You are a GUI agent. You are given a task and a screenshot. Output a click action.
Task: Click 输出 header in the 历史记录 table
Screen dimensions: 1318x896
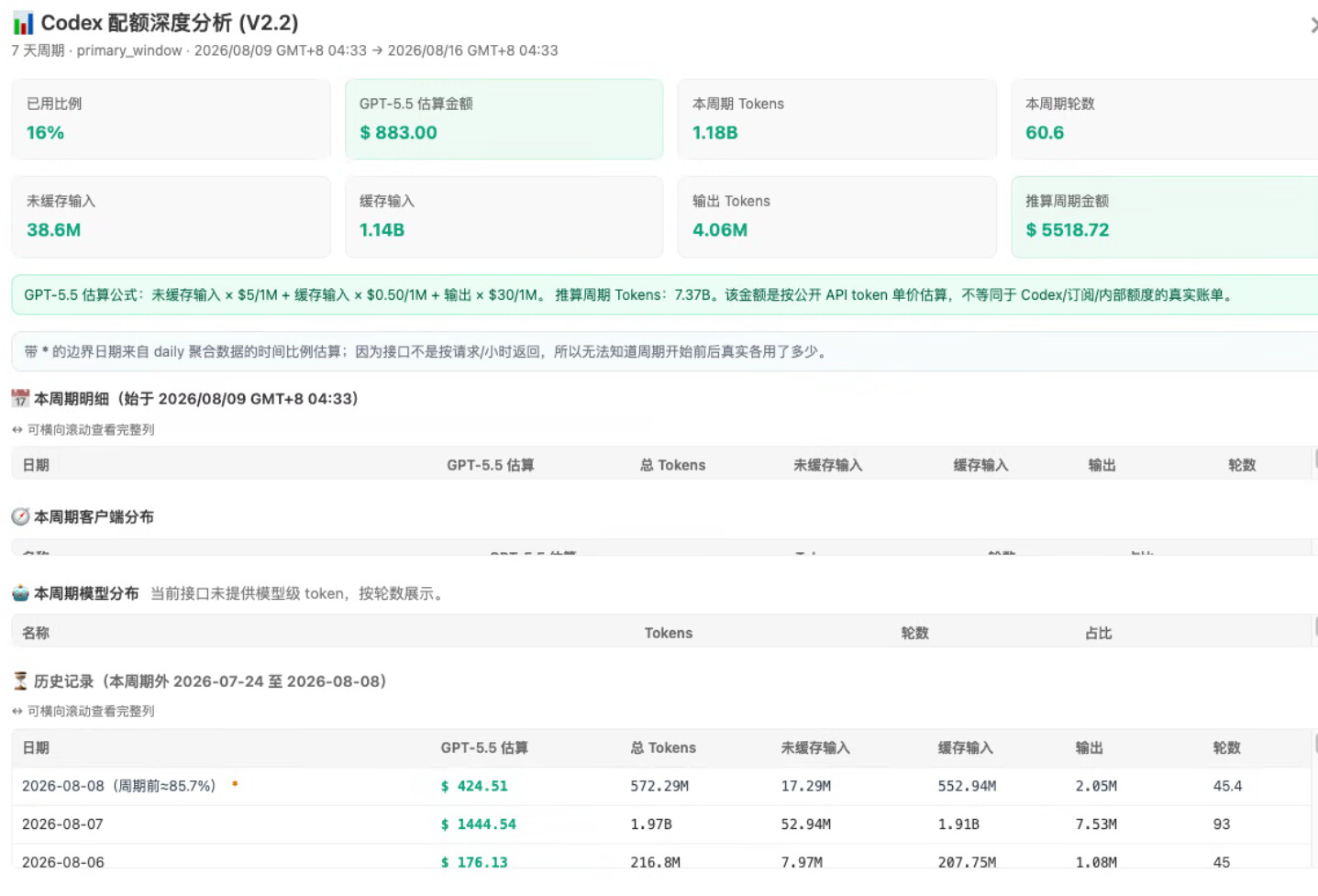(x=1089, y=747)
